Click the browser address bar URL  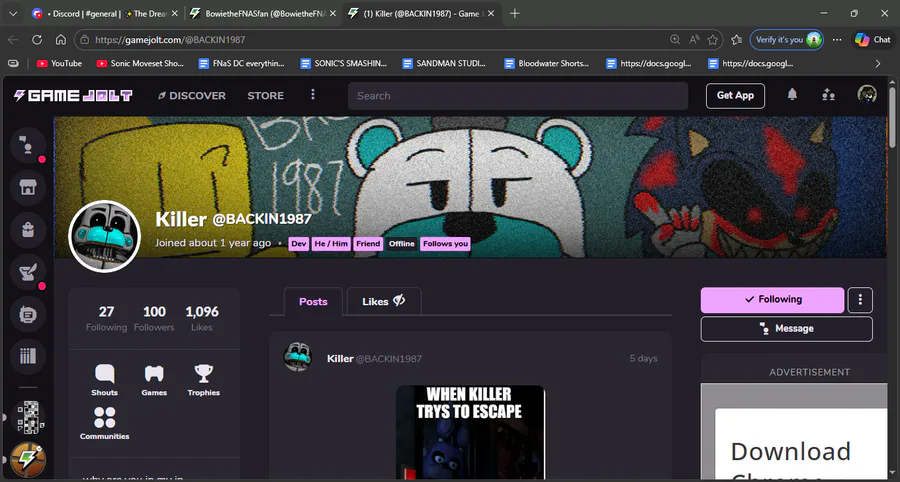[x=170, y=40]
